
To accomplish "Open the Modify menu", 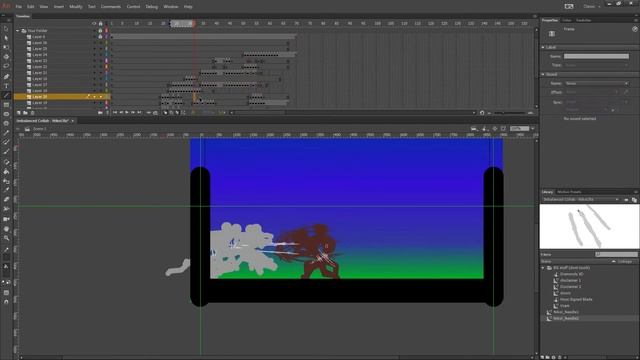I will click(76, 7).
